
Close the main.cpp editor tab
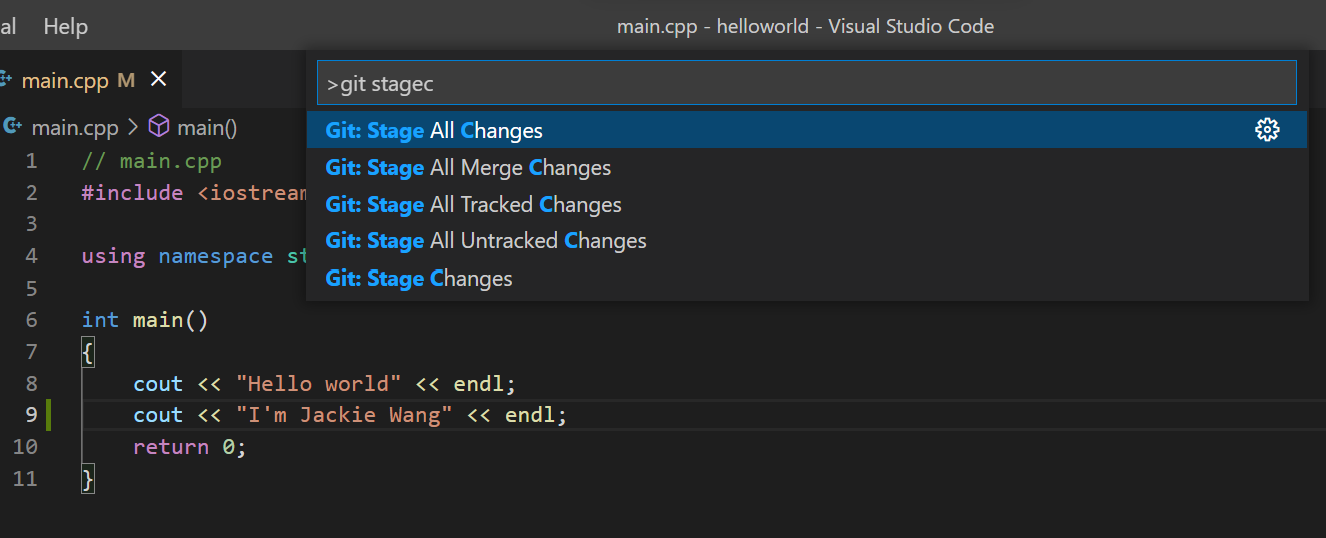point(159,80)
